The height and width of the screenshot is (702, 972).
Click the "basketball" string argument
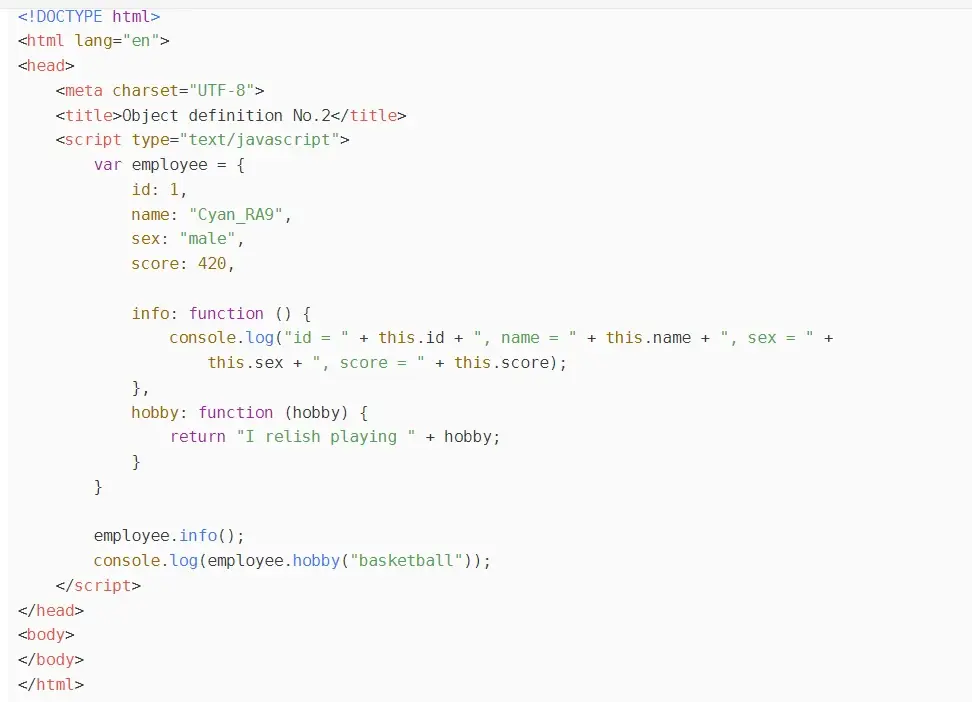[x=407, y=561]
